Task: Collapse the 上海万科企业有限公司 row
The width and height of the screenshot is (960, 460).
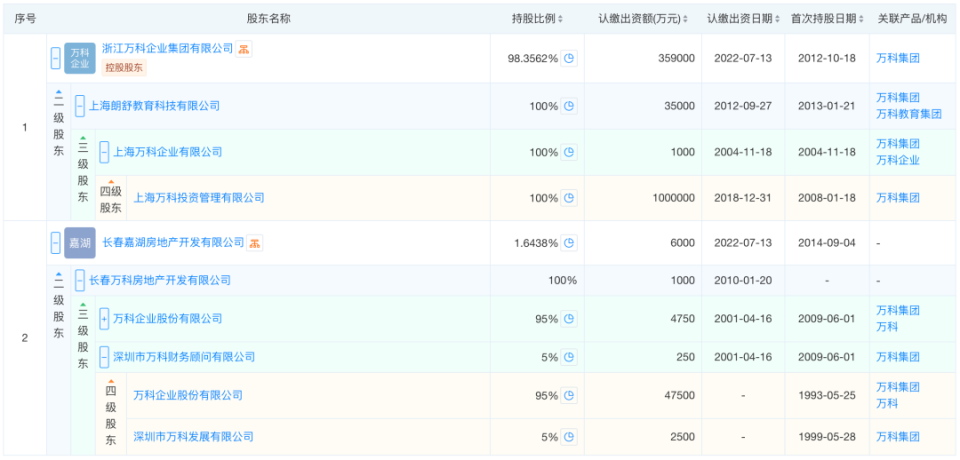Action: [104, 153]
